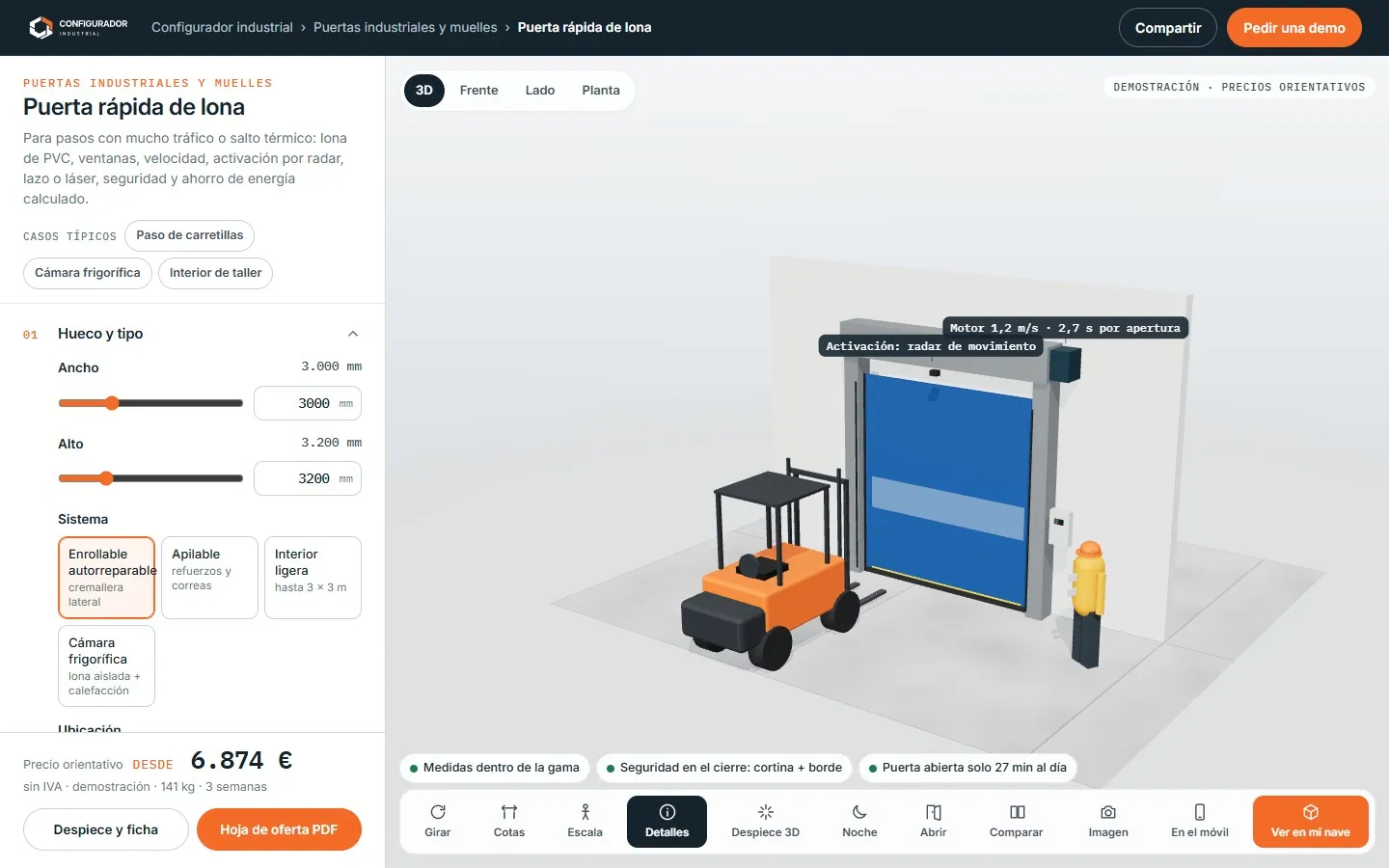Apply the Cámara frigorífica typical case chip
The image size is (1389, 868).
(88, 273)
